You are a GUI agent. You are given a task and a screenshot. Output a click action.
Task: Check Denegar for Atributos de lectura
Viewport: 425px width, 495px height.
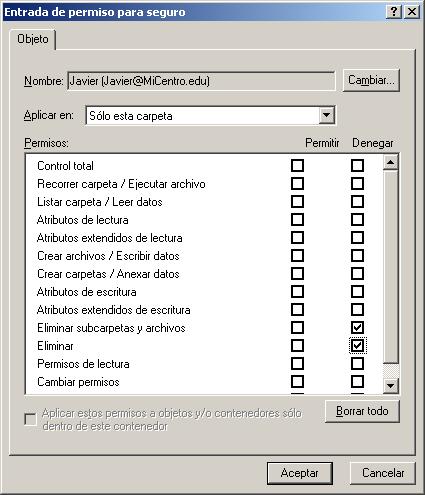357,220
